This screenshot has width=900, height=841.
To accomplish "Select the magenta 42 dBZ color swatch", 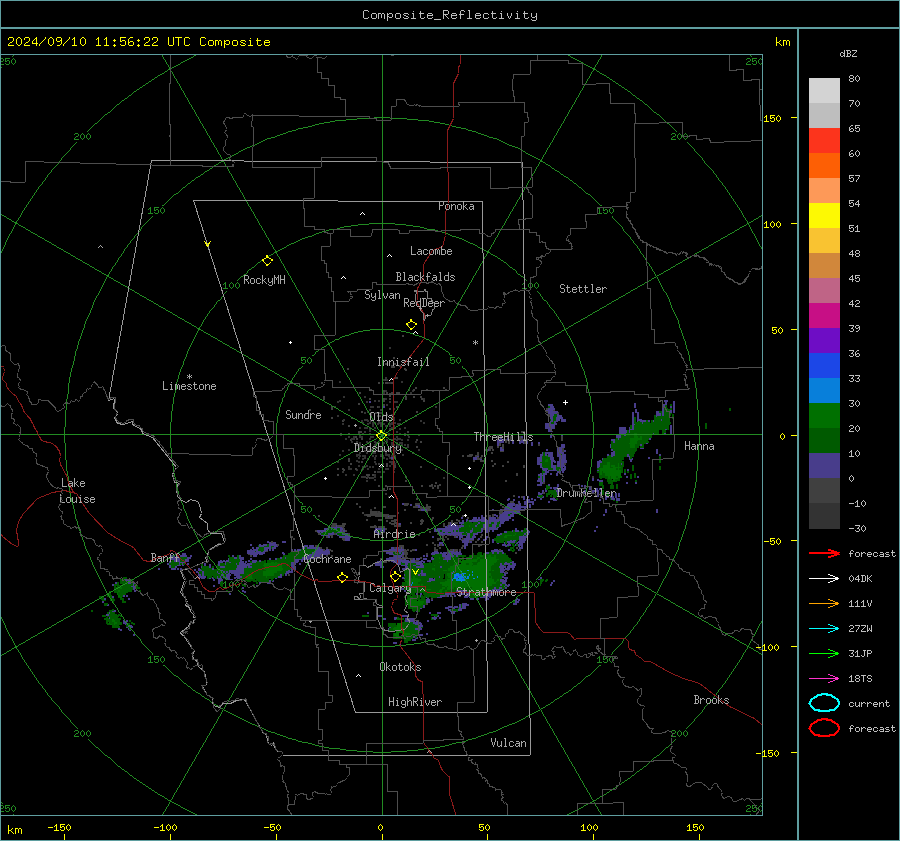I will [824, 316].
